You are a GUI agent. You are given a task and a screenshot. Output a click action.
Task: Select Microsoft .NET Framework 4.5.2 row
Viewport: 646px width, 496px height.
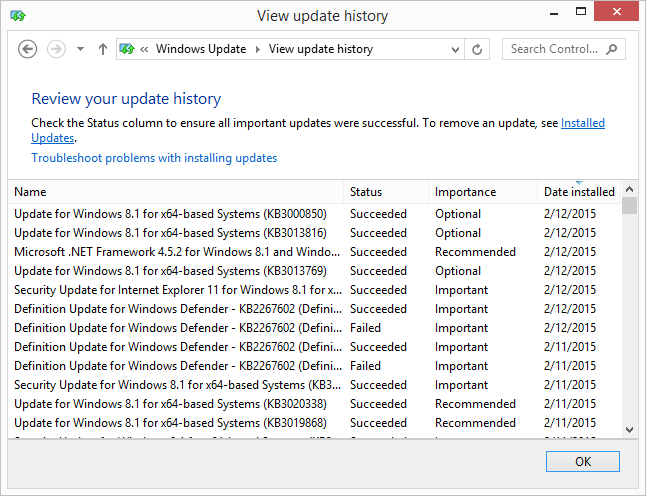(x=314, y=252)
